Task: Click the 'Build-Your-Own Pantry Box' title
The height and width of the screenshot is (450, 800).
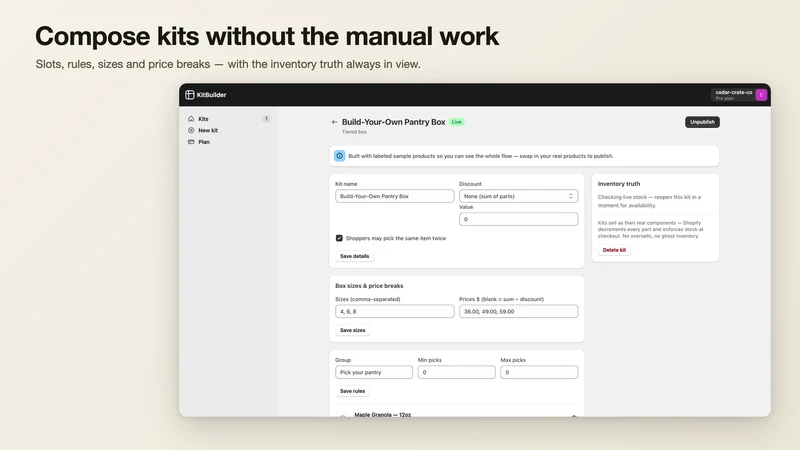Action: coord(393,122)
